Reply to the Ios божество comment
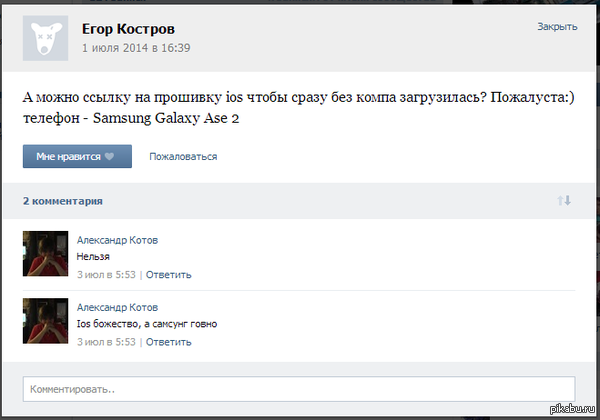The image size is (600, 420). coord(168,342)
